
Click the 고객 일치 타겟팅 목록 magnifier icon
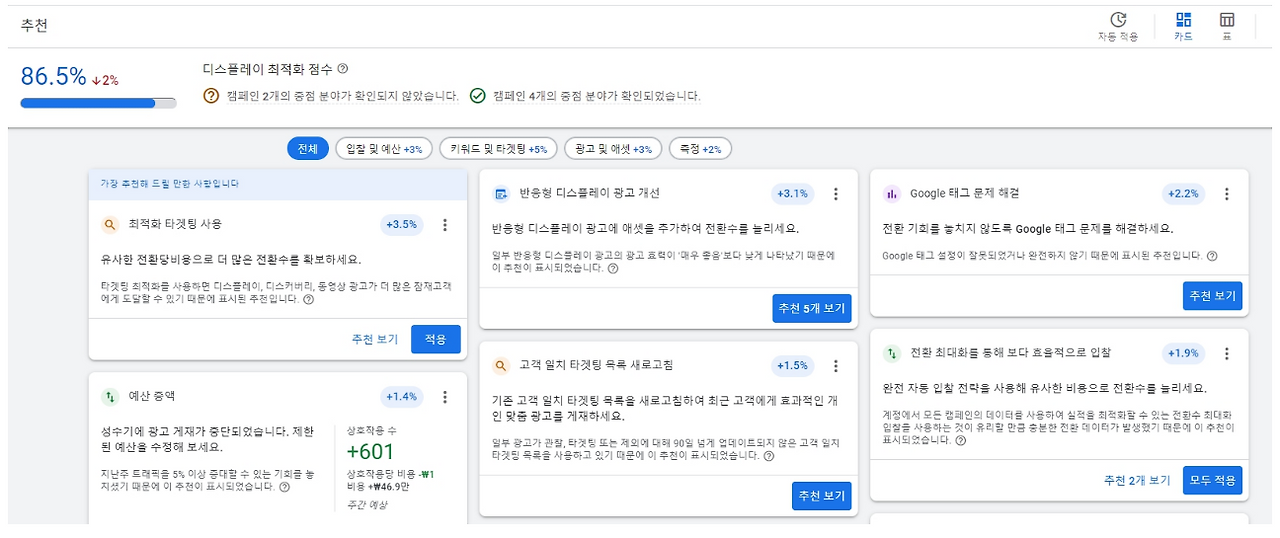pos(501,366)
